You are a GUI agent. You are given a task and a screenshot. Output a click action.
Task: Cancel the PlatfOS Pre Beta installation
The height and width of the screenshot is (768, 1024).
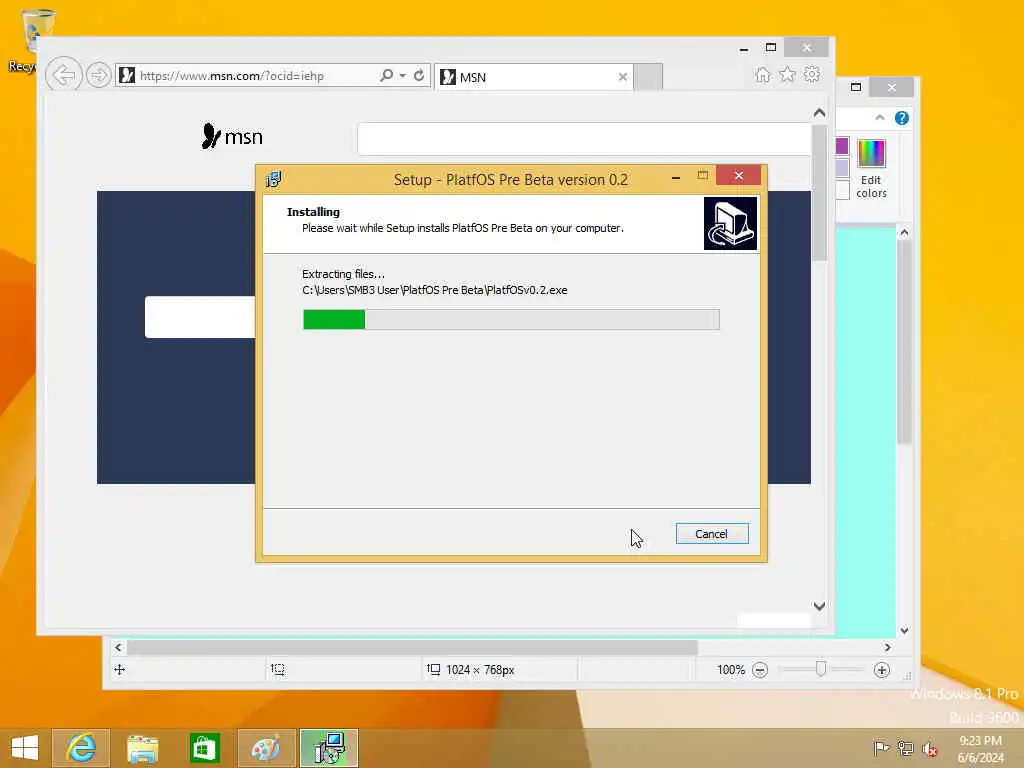pyautogui.click(x=712, y=534)
